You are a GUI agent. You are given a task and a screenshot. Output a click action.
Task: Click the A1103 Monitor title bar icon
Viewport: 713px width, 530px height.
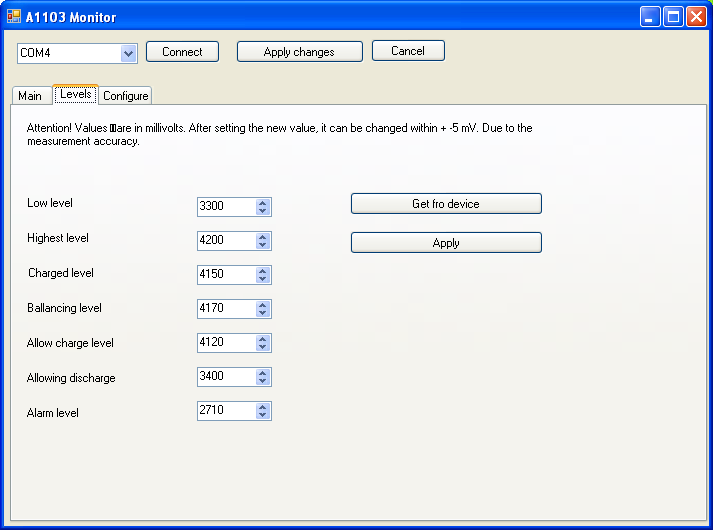tap(14, 17)
